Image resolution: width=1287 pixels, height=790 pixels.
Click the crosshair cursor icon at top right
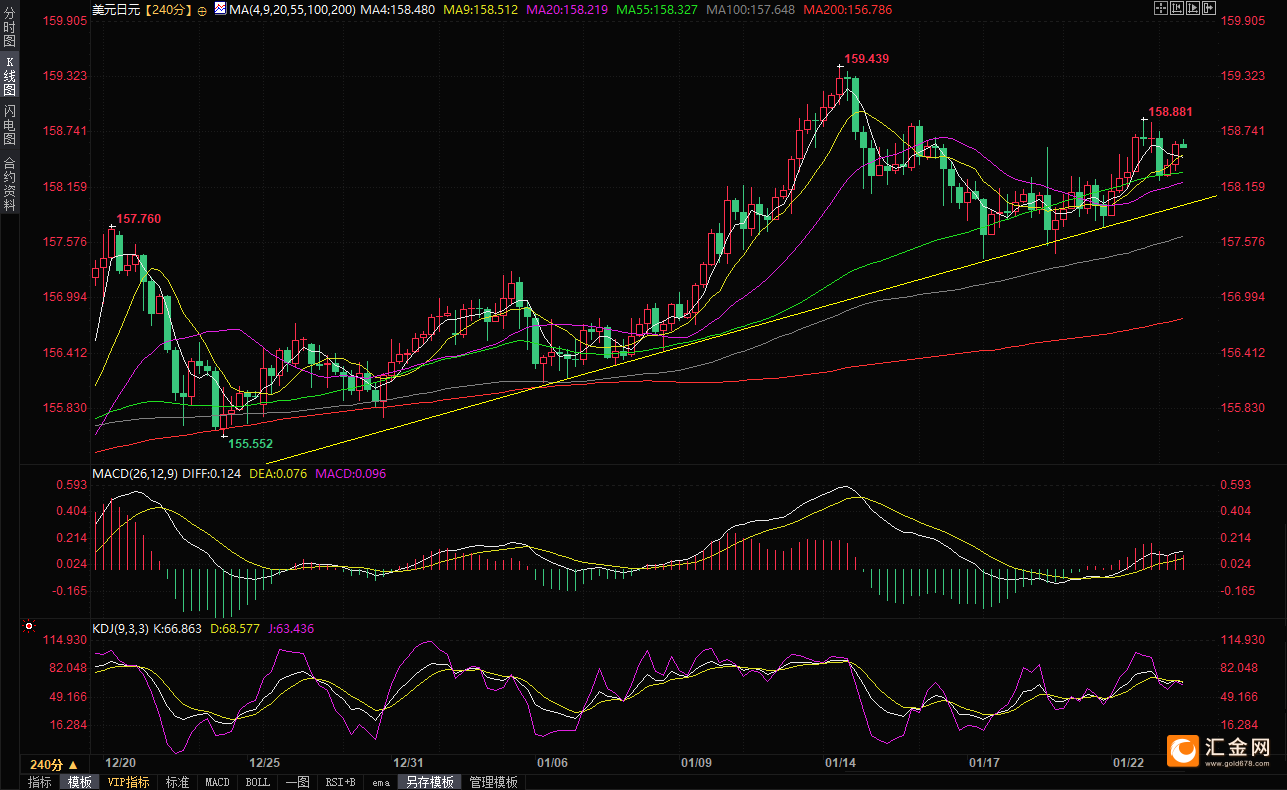tap(1159, 9)
